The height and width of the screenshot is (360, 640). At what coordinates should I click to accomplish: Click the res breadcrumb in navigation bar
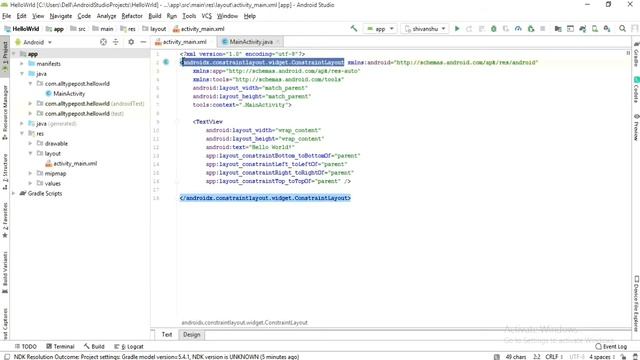pyautogui.click(x=128, y=29)
